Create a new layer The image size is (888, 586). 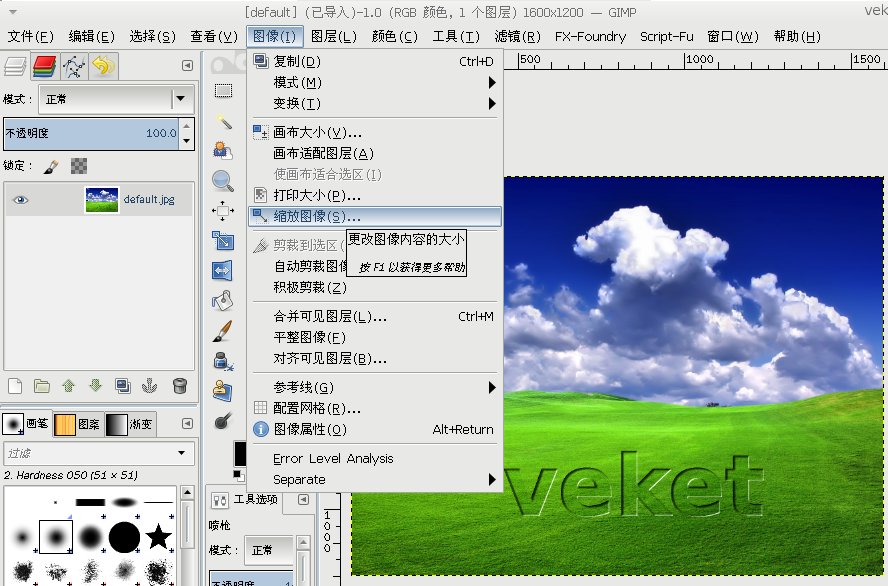(15, 386)
